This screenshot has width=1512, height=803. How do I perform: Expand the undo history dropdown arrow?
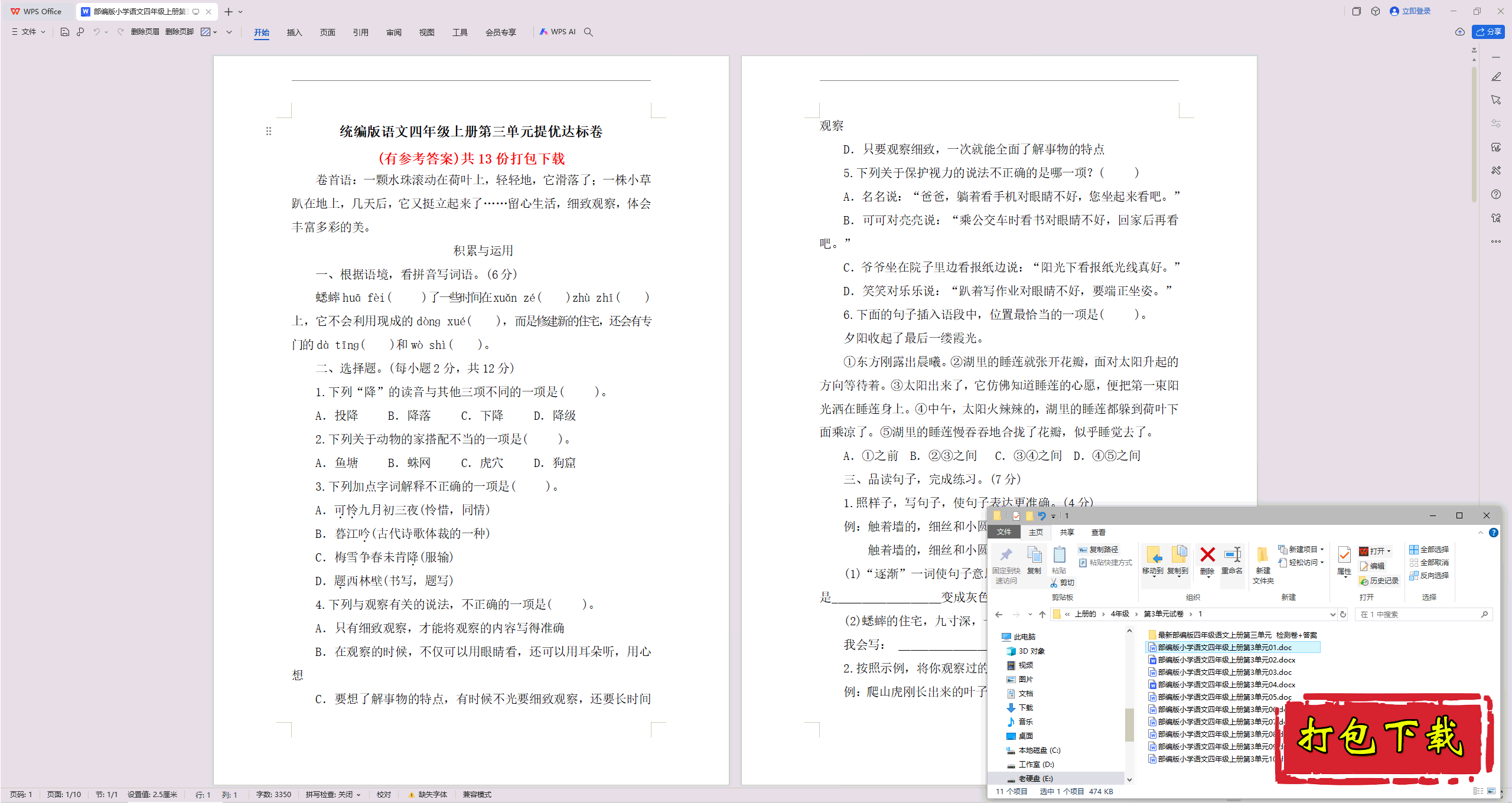[106, 32]
